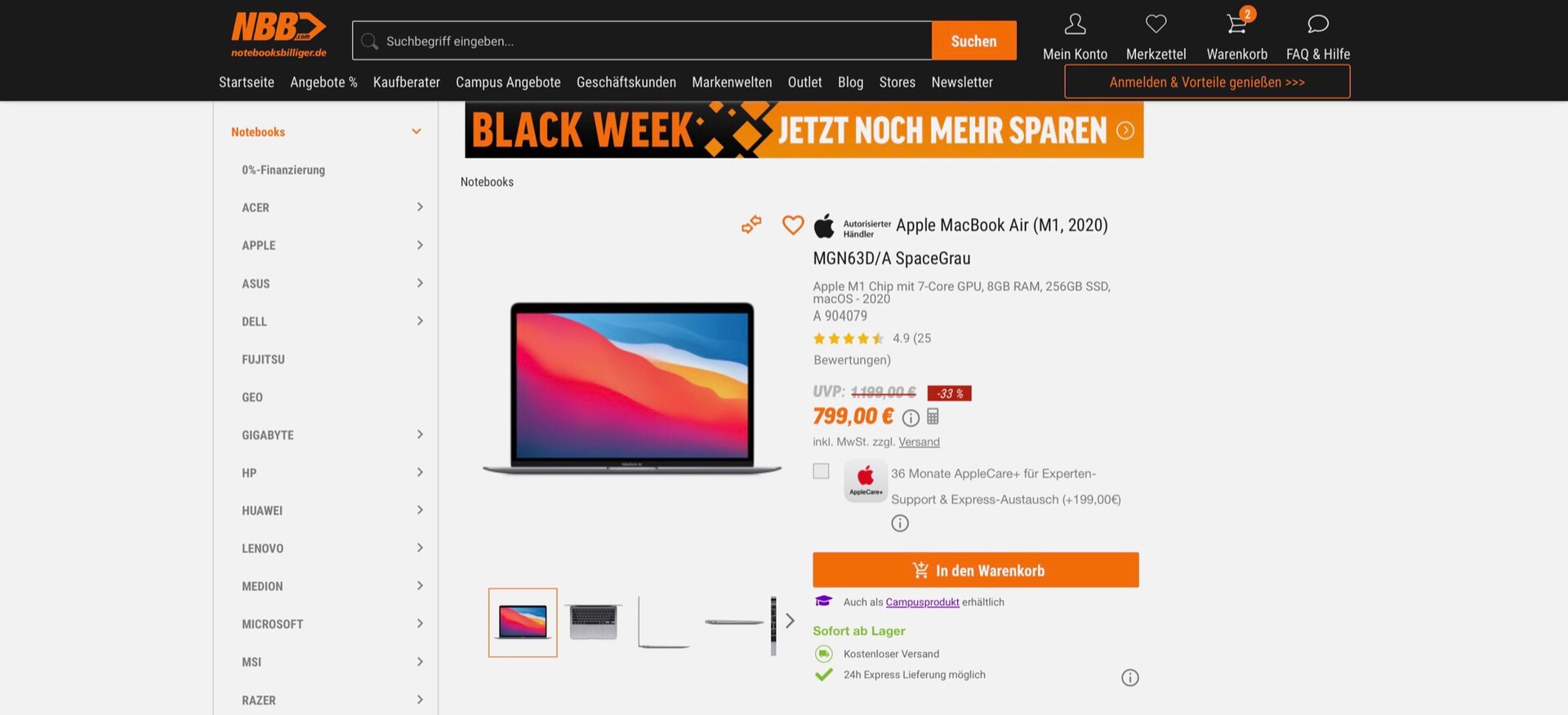Collapse the Notebooks sidebar section
The height and width of the screenshot is (715, 1568).
click(x=416, y=131)
